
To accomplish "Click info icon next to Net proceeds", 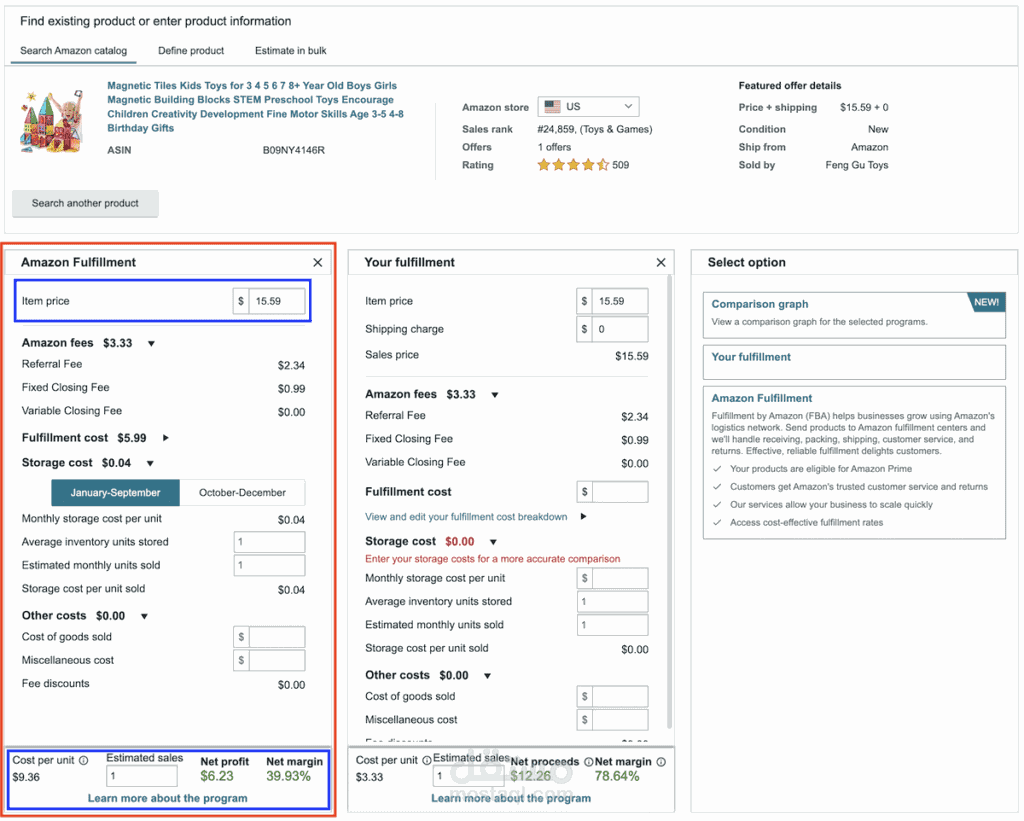I will click(588, 762).
